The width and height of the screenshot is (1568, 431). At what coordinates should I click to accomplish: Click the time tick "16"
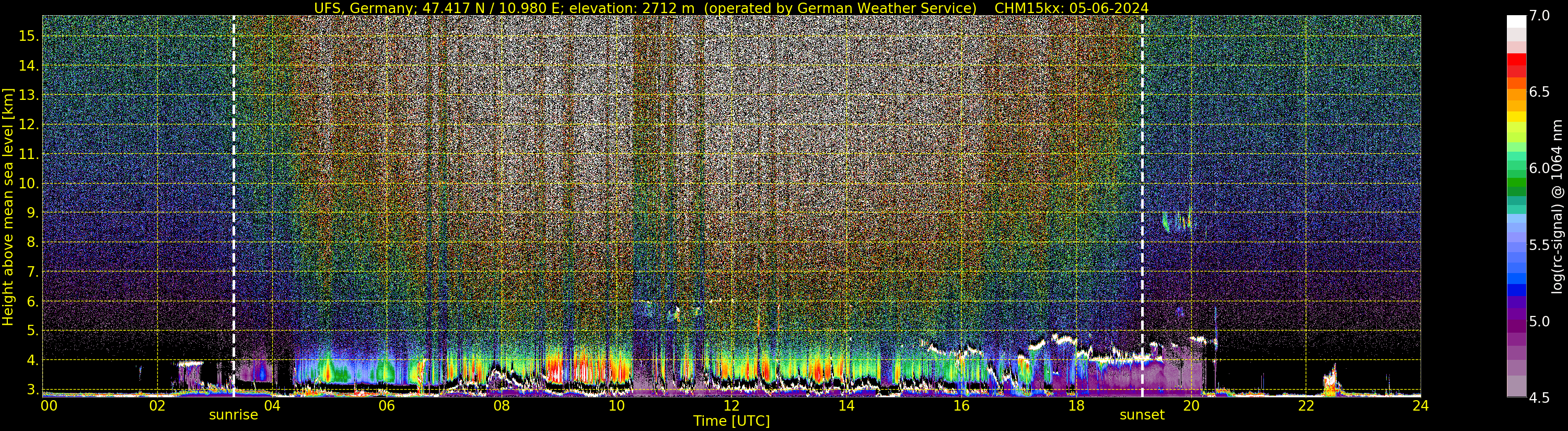point(961,405)
